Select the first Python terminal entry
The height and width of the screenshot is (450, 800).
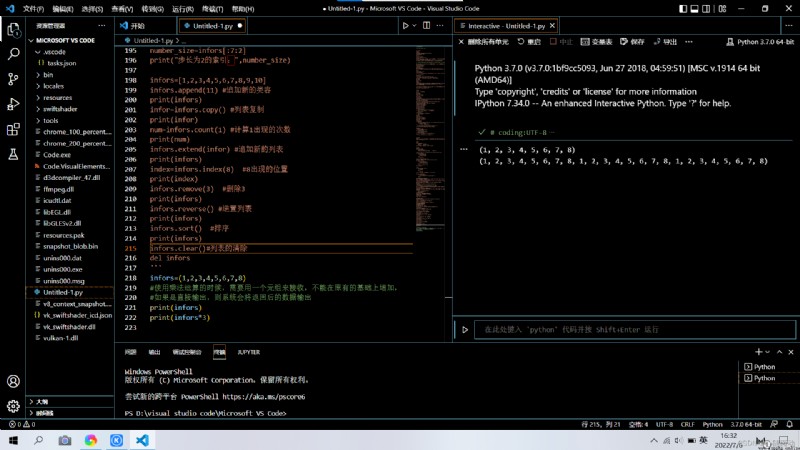click(x=764, y=367)
